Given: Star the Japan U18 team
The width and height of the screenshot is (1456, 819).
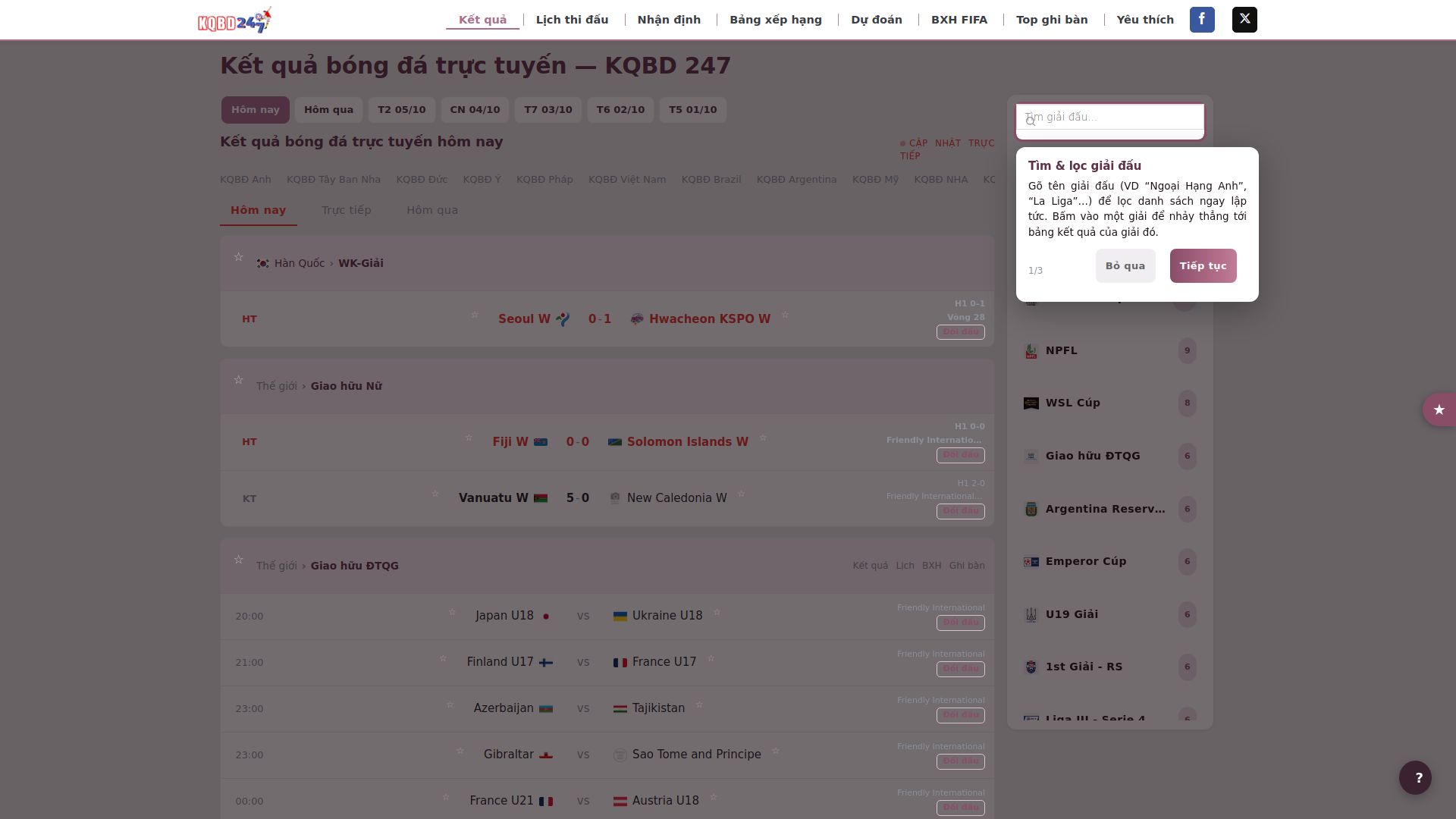Looking at the screenshot, I should pos(452,612).
